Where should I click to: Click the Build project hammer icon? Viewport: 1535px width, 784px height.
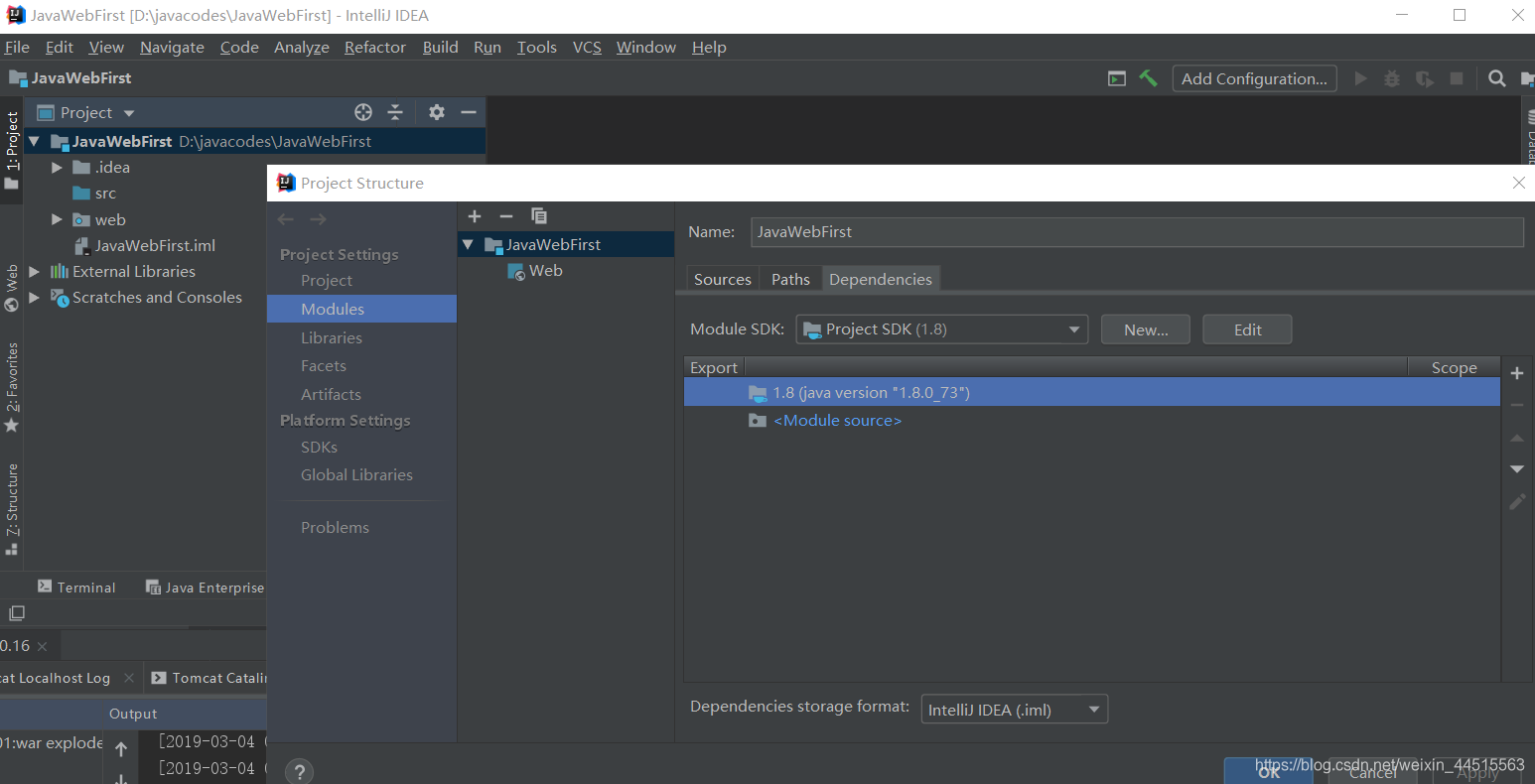tap(1149, 78)
